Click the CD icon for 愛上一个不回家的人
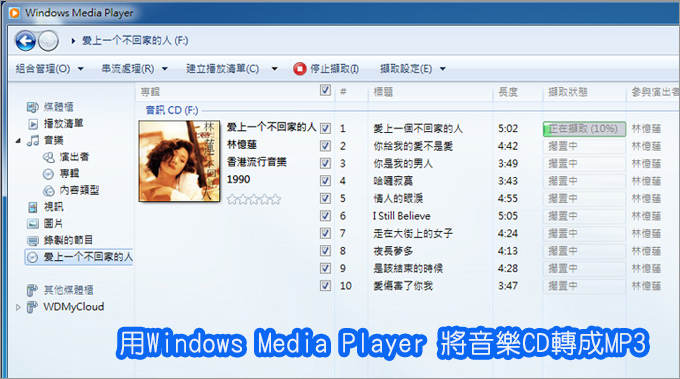The height and width of the screenshot is (379, 680). tap(32, 258)
